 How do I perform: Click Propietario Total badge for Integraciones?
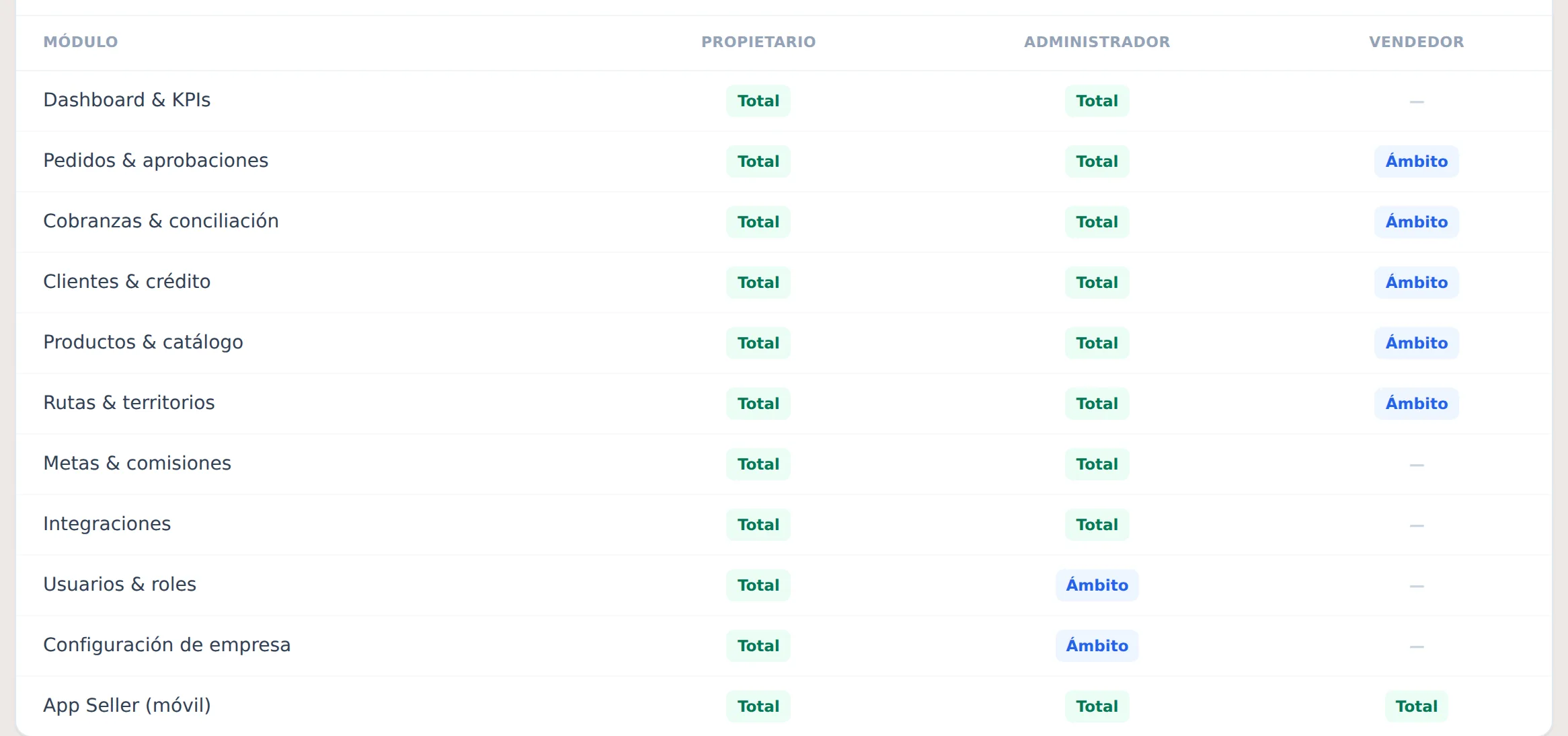758,525
